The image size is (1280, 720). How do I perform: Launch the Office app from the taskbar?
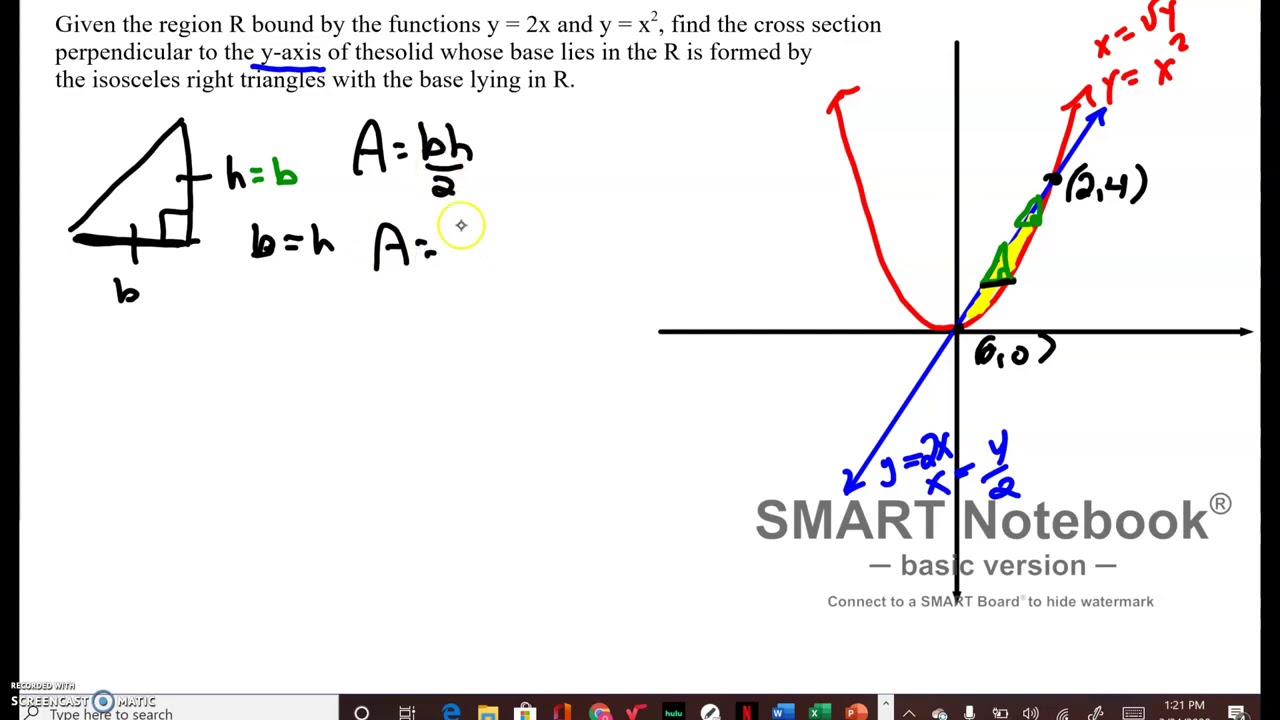(563, 712)
